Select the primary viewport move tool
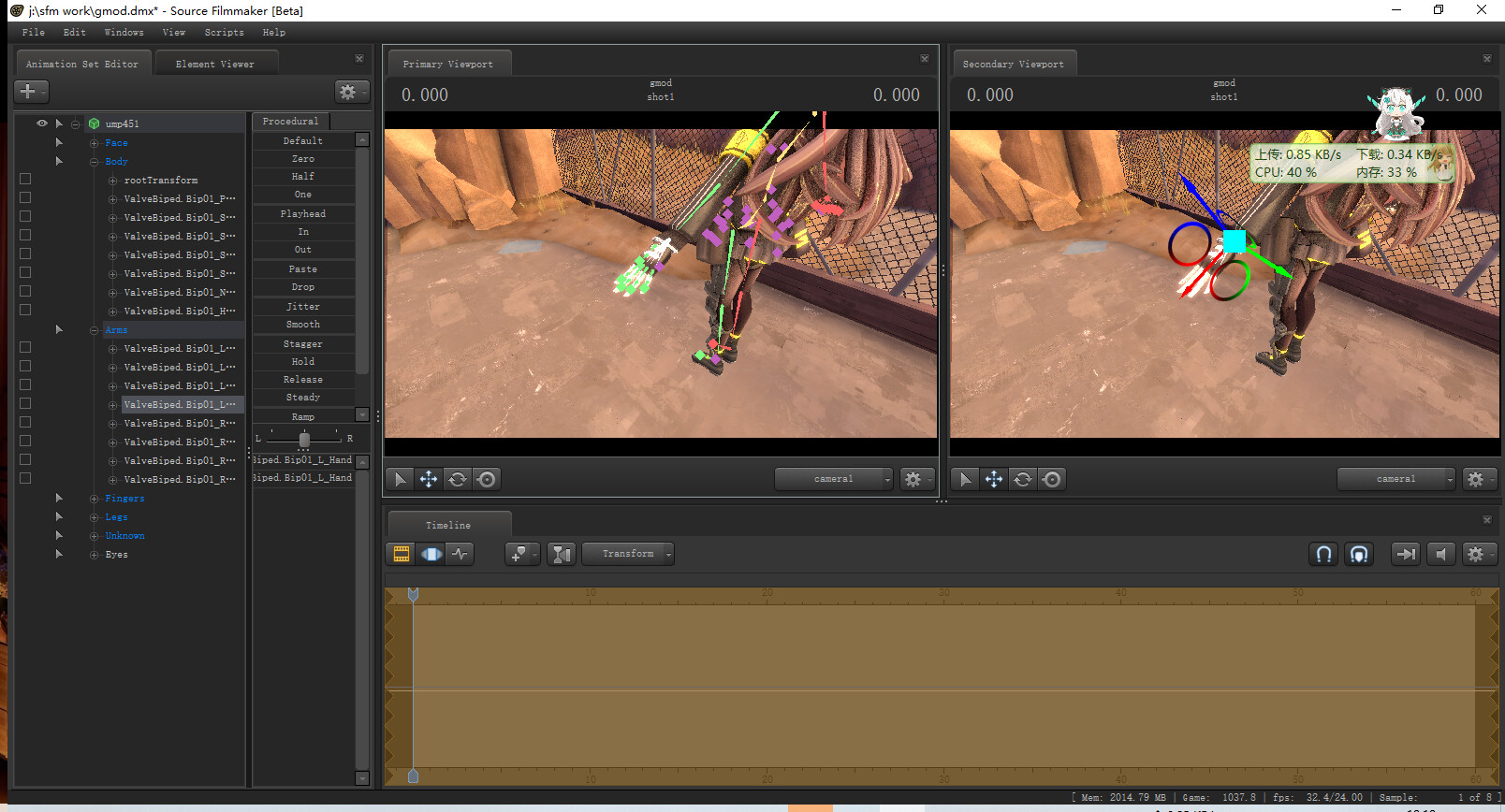The width and height of the screenshot is (1505, 812). (x=429, y=479)
